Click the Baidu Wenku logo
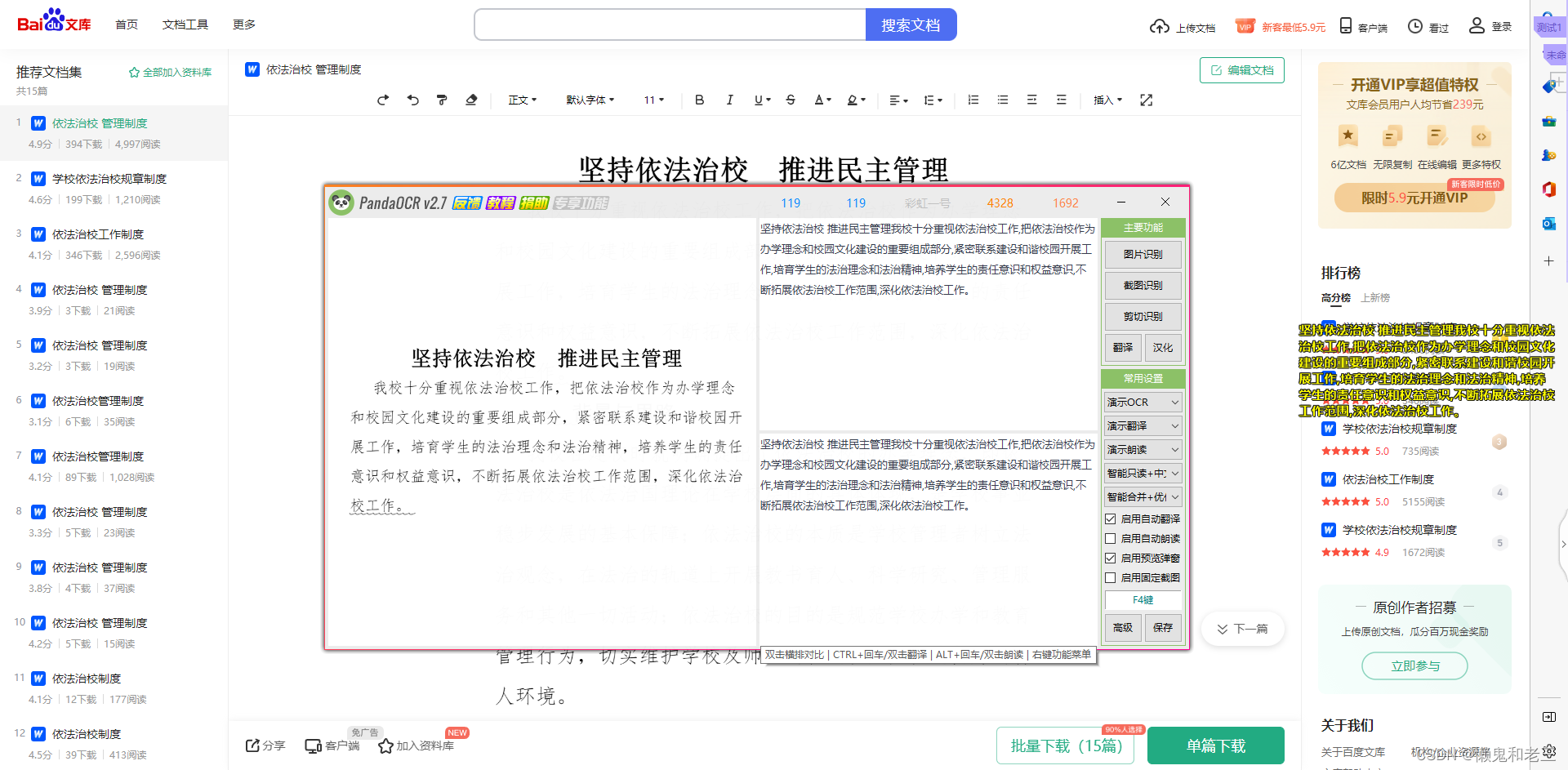The width and height of the screenshot is (1568, 770). (x=54, y=20)
